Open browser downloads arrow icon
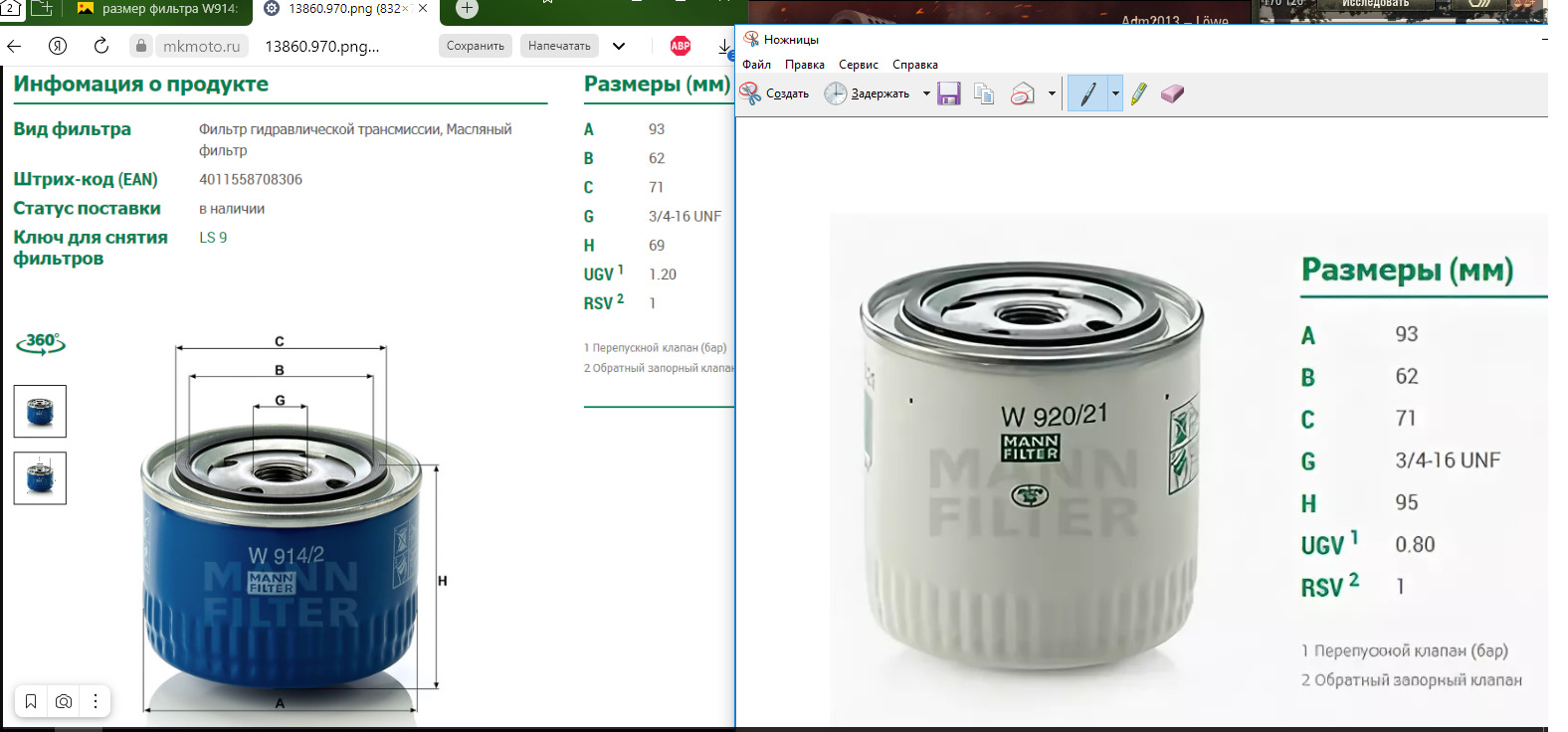 coord(724,46)
